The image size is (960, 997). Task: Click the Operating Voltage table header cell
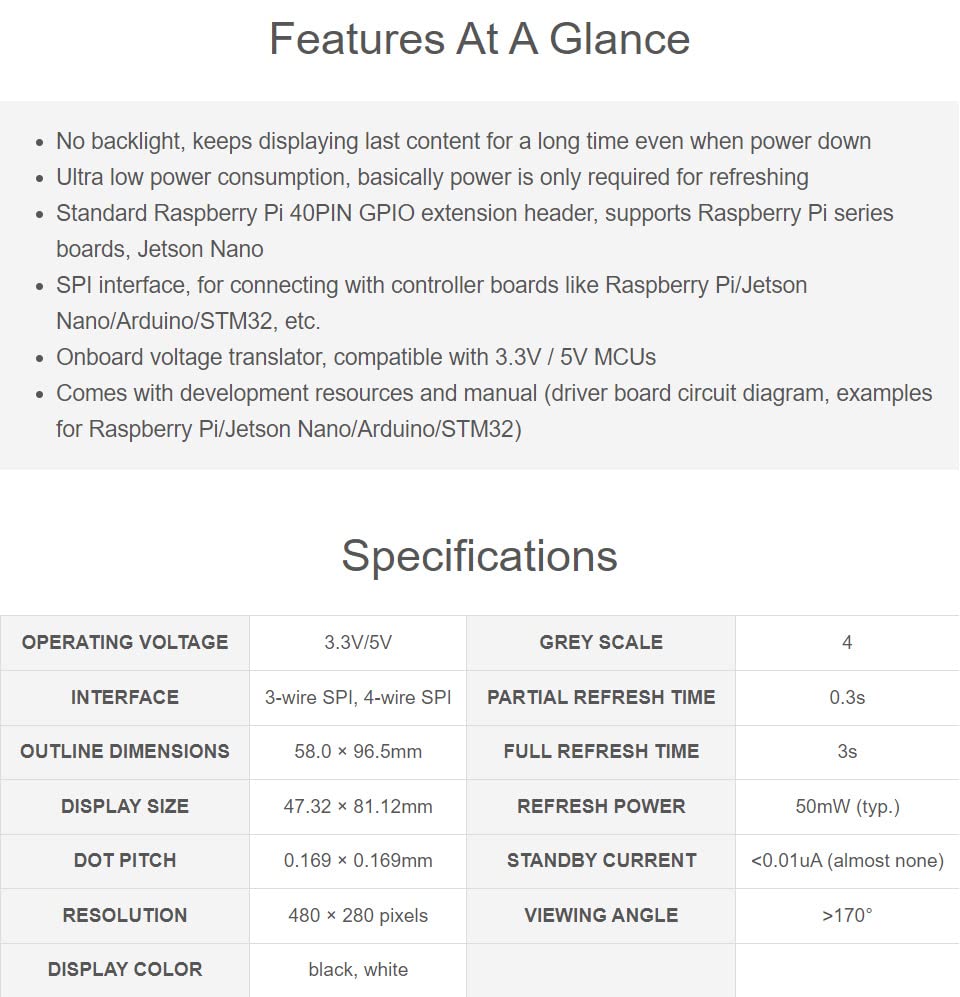click(x=125, y=642)
